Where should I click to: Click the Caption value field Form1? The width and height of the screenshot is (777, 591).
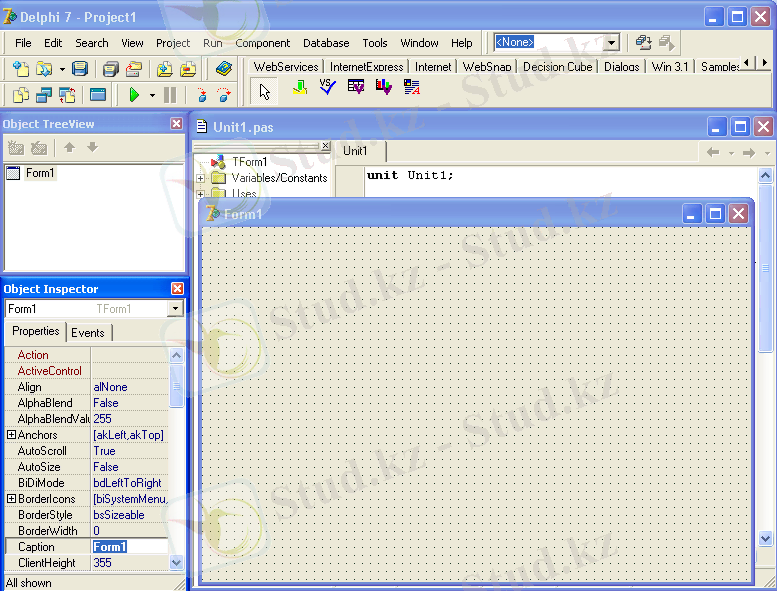[x=130, y=547]
